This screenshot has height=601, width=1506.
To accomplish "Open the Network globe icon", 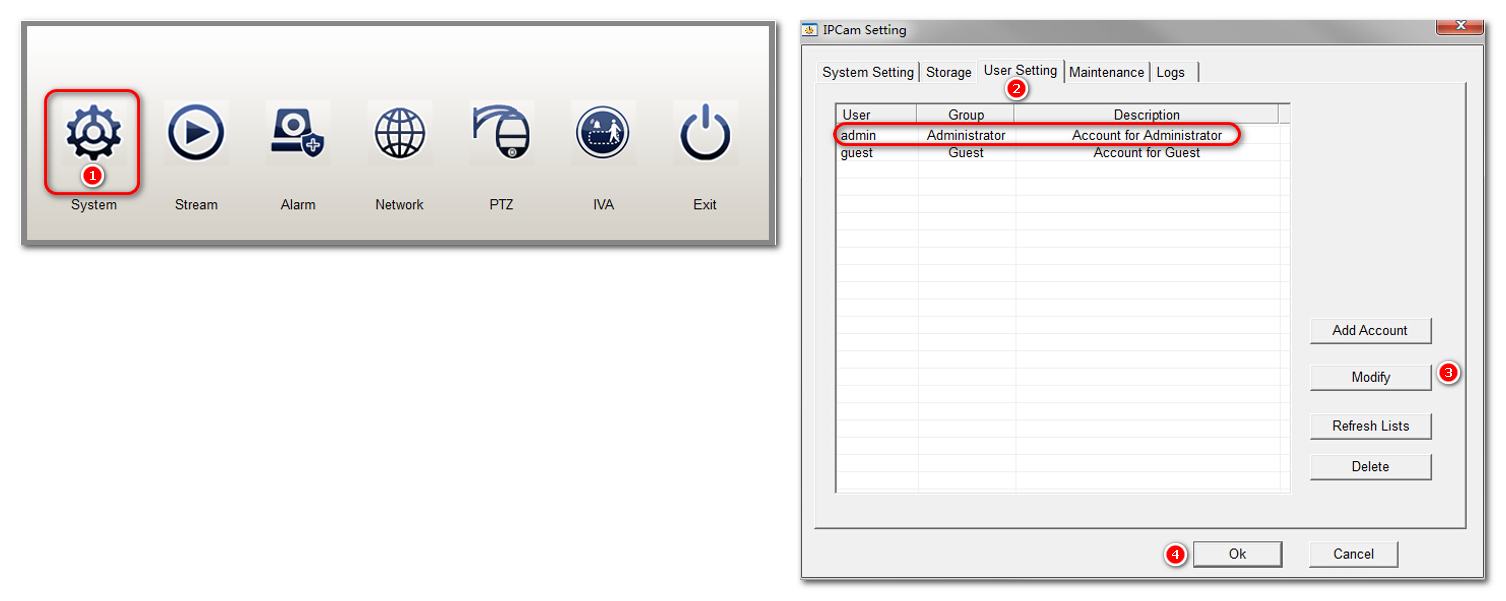I will click(x=400, y=133).
